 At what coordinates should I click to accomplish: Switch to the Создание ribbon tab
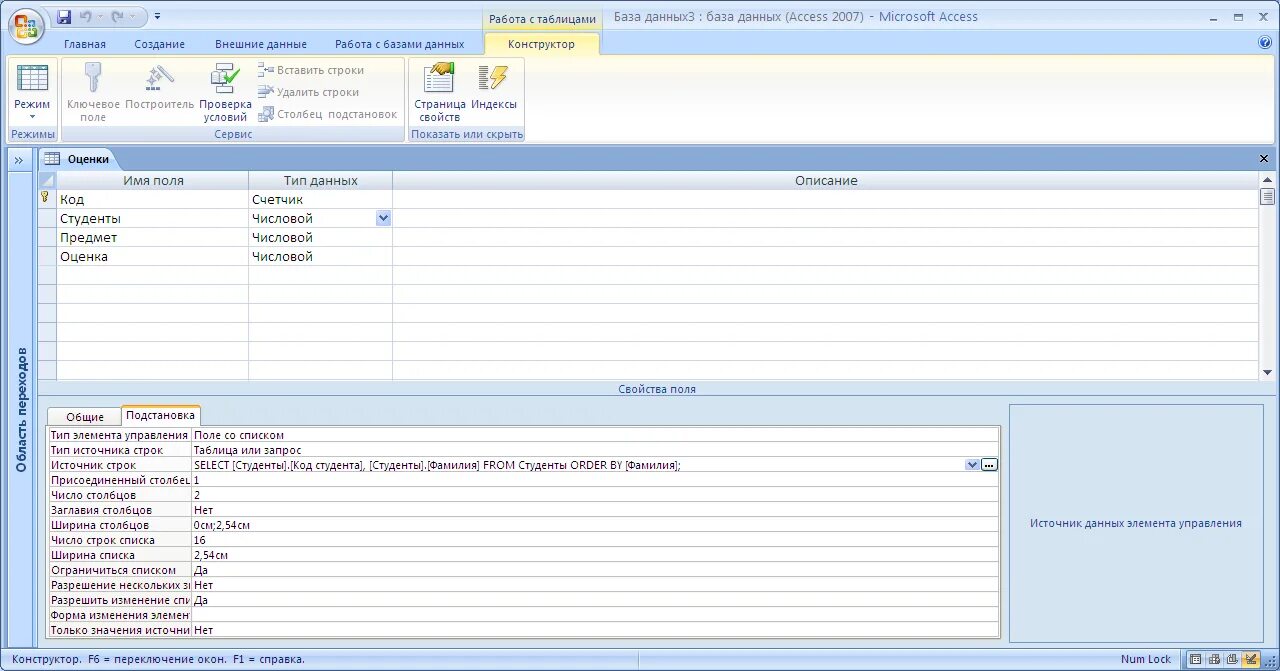[160, 44]
